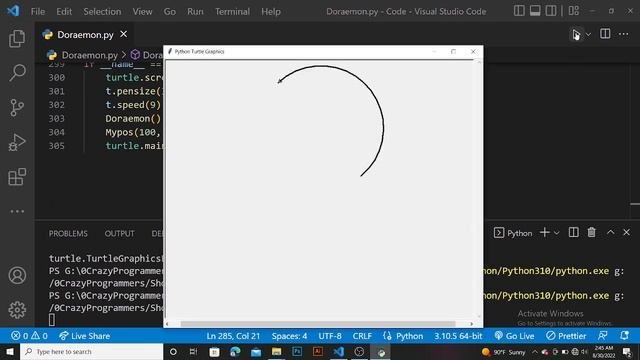Open the View menu
Viewport: 640px width, 360px height.
point(142,11)
